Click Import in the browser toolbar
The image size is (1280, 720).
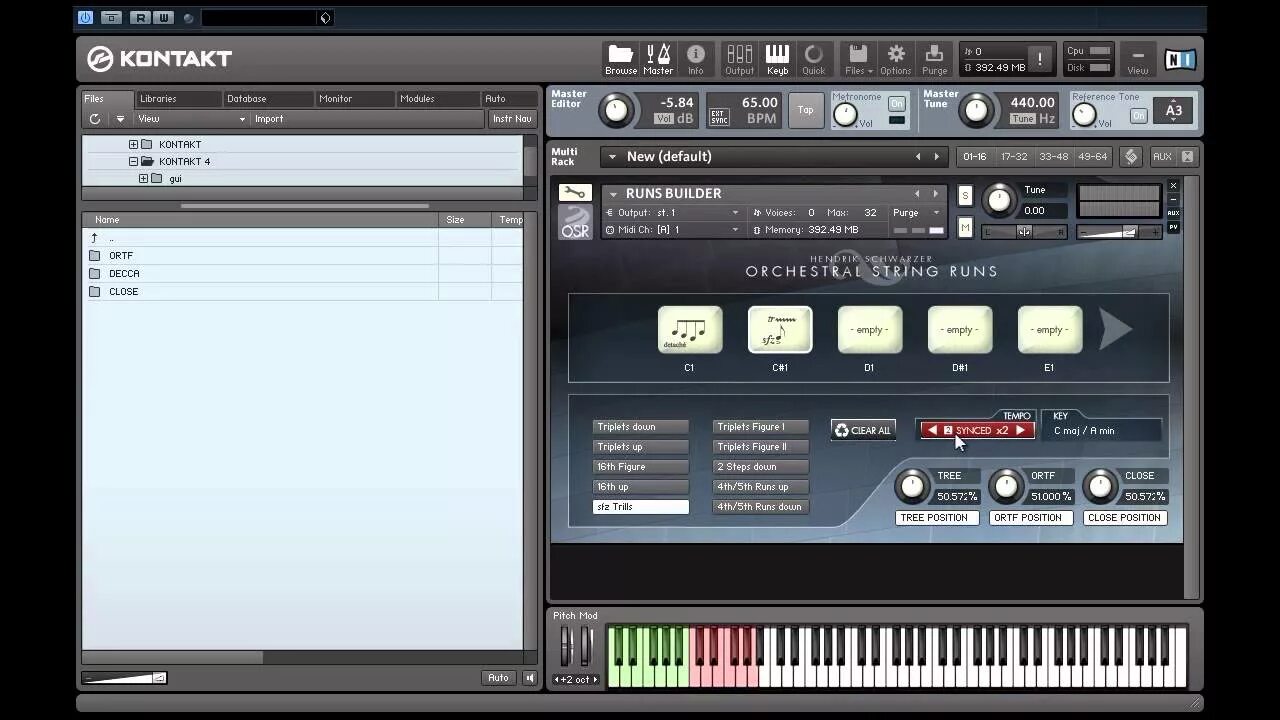point(269,119)
